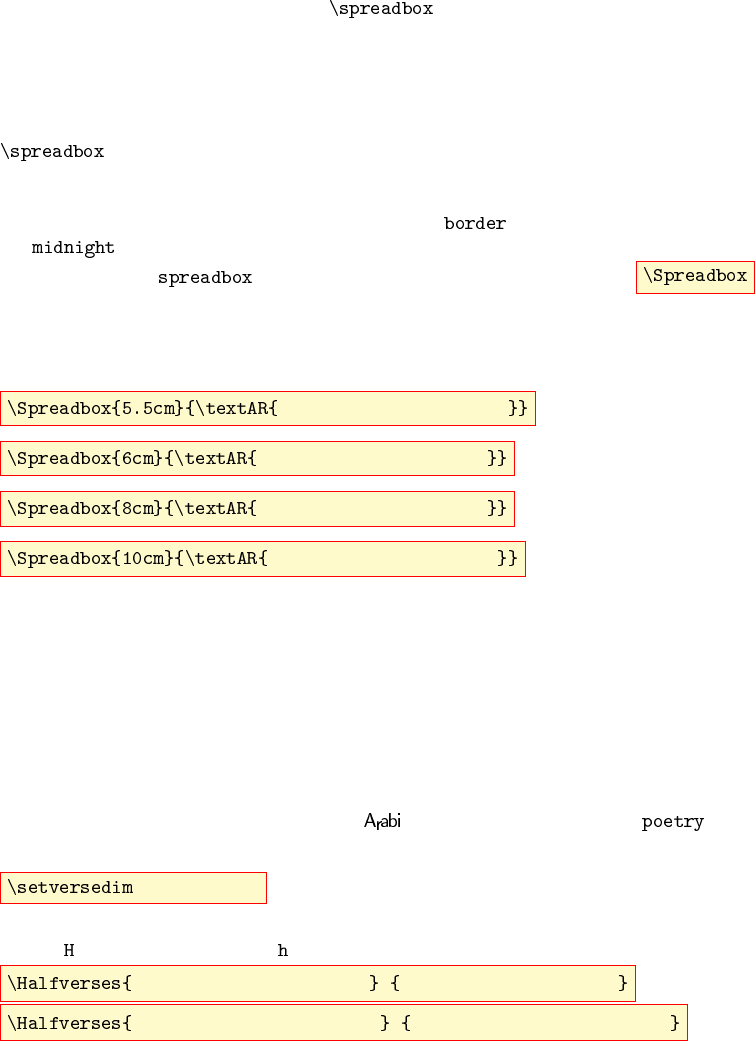Click the lowercase 'h' letter

[x=283, y=950]
